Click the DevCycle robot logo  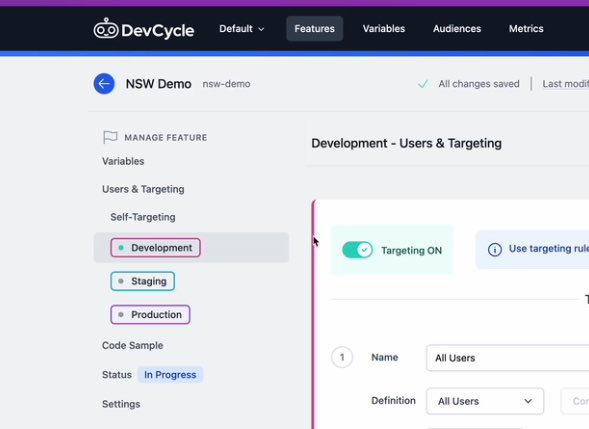[106, 29]
